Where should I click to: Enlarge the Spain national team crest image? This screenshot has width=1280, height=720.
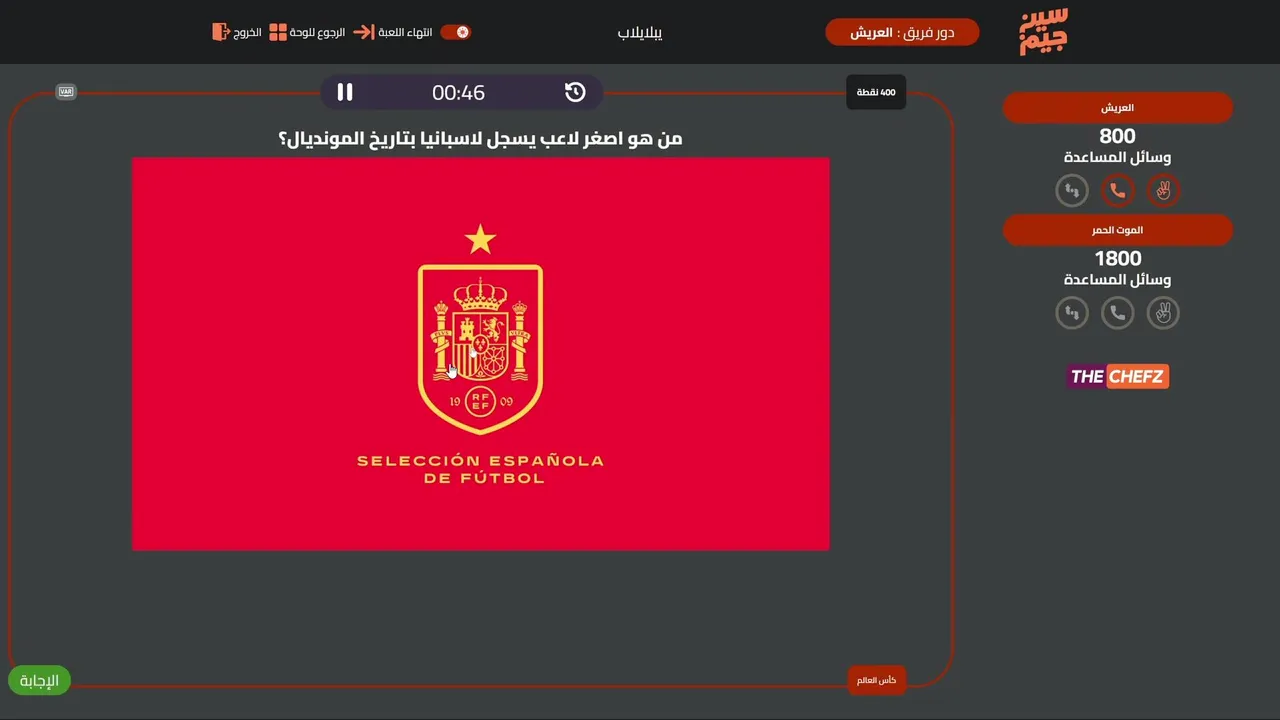pyautogui.click(x=481, y=353)
